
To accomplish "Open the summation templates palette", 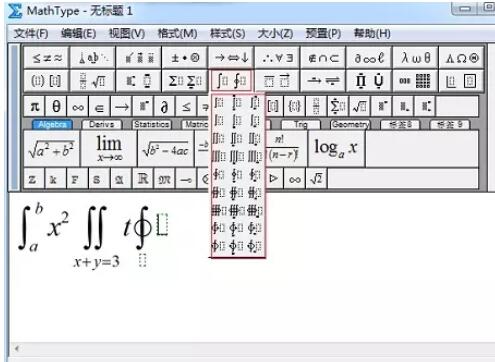I will (185, 81).
